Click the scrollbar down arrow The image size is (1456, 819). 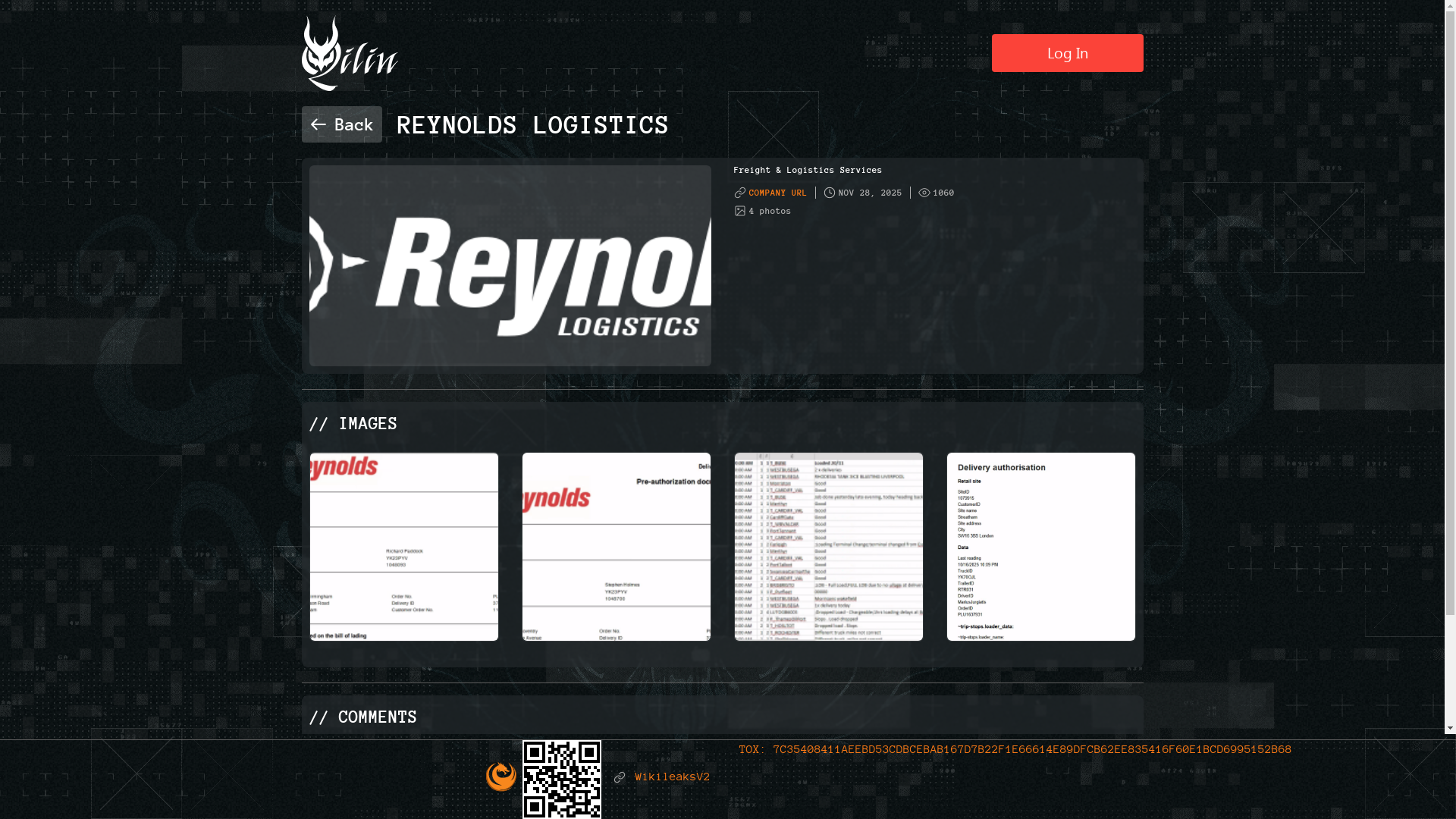click(1450, 728)
